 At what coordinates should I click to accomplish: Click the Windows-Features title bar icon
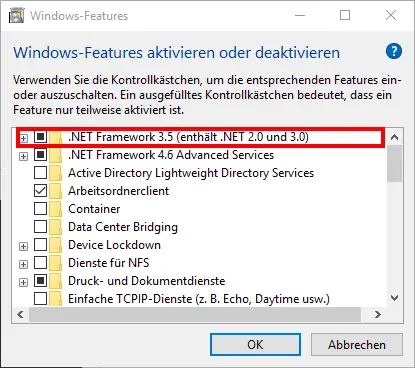pyautogui.click(x=16, y=16)
